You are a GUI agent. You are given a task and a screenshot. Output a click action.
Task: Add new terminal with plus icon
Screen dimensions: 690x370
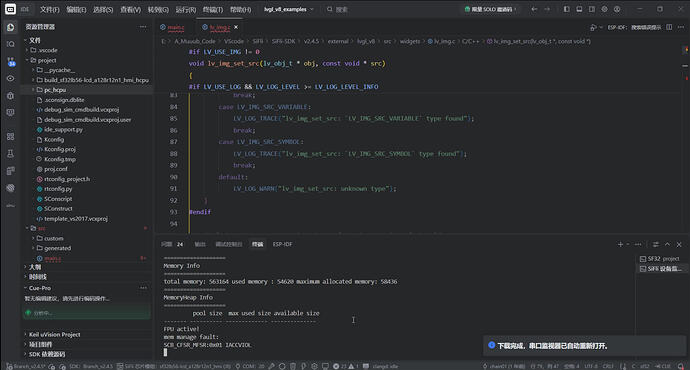tap(620, 244)
